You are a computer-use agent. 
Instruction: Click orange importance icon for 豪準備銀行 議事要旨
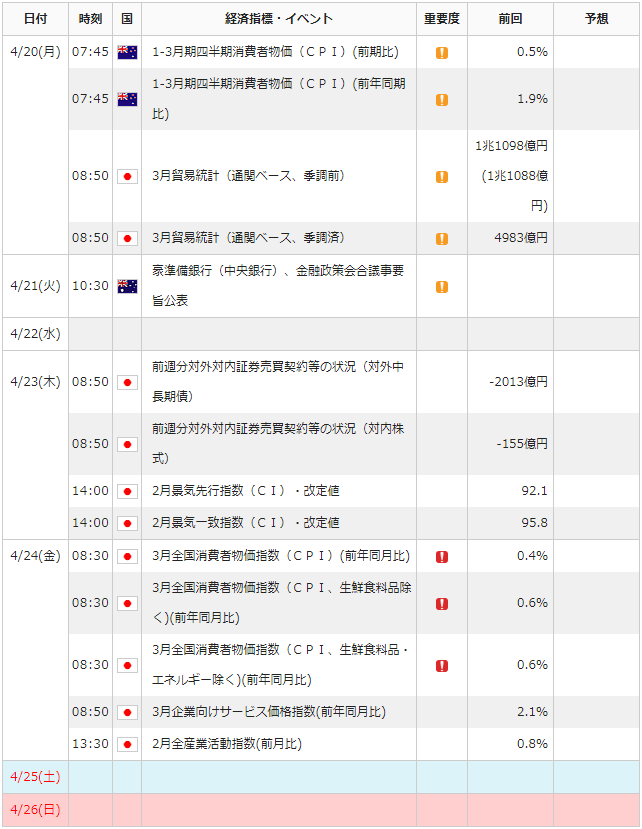pos(442,287)
